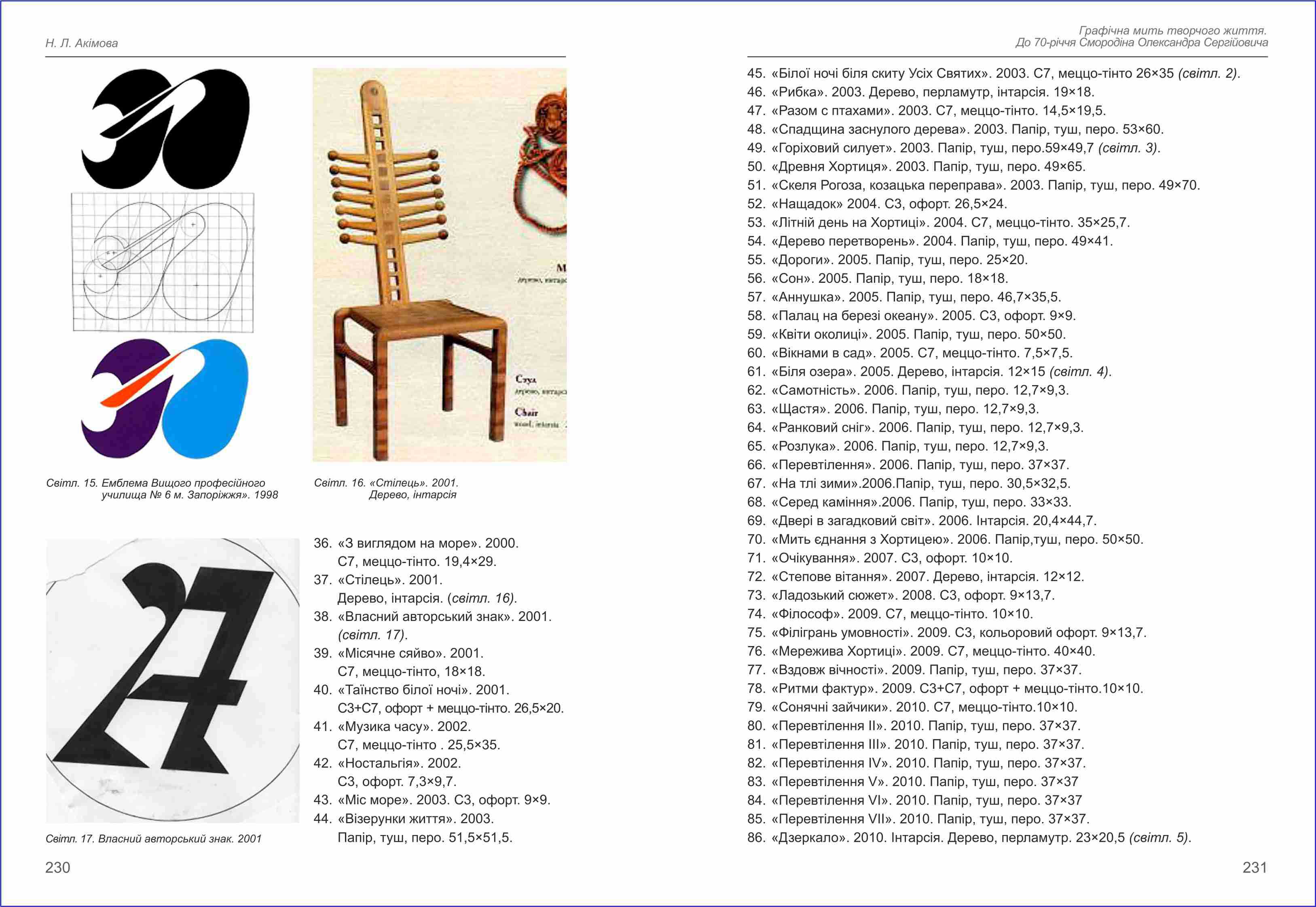Image resolution: width=1316 pixels, height=907 pixels.
Task: Click caption 'Світл. 17. Власний авторський знак. 2001'
Action: coord(153,839)
